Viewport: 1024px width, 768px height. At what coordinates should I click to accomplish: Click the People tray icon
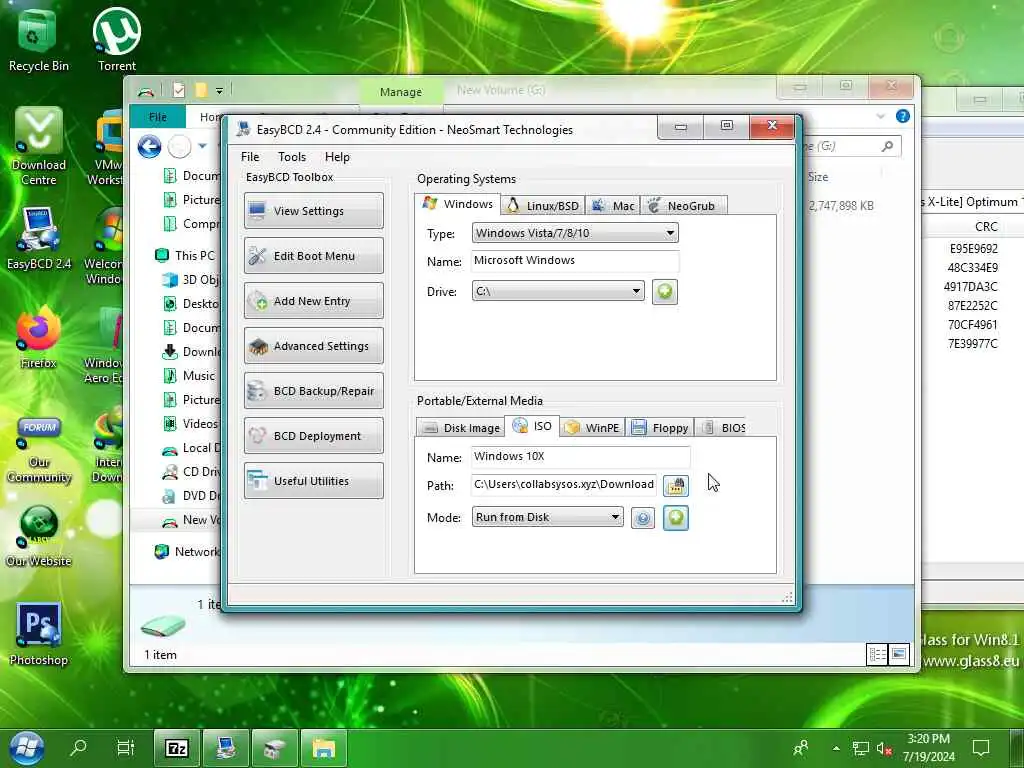pos(800,748)
